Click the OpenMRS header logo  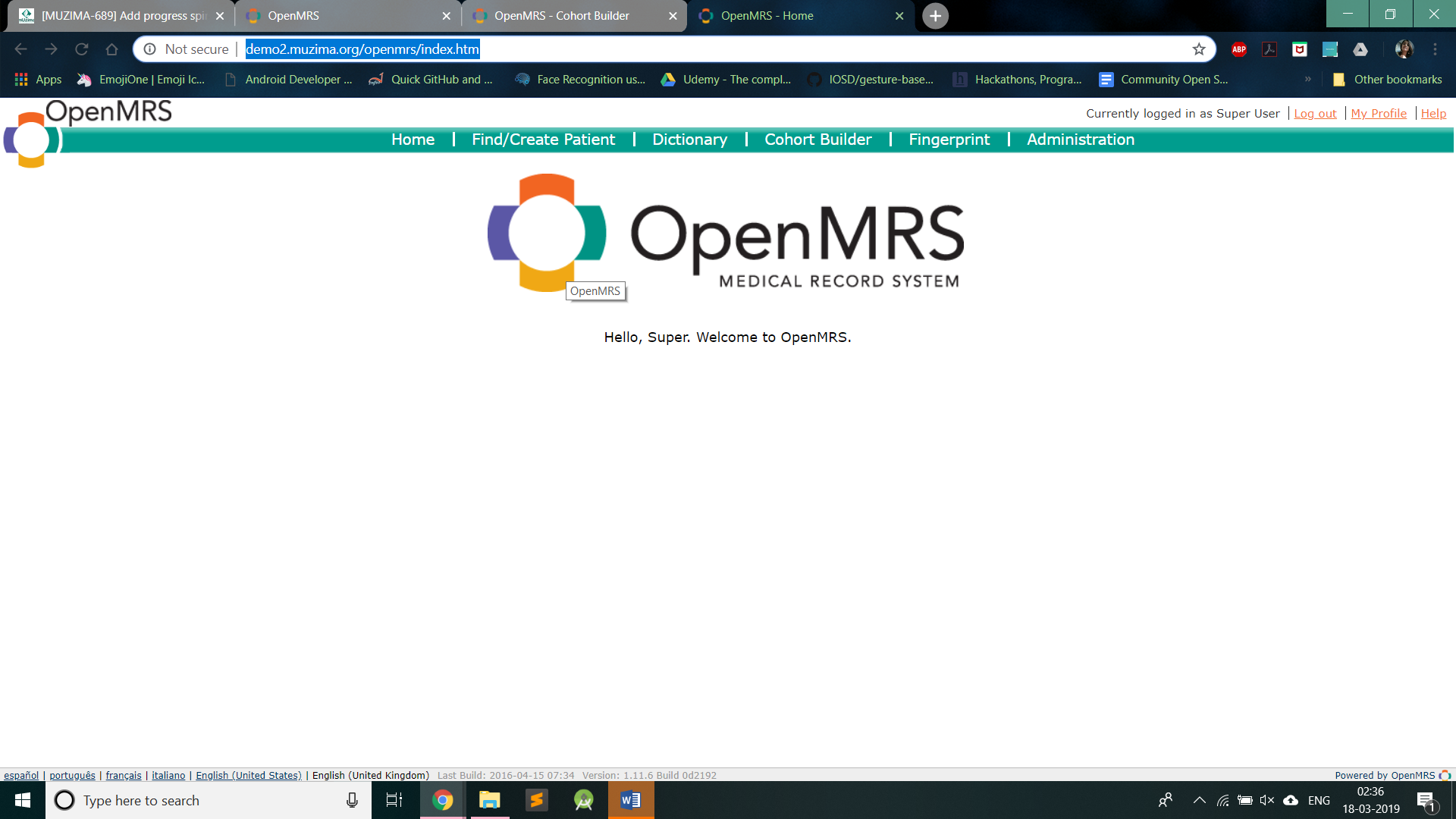tap(87, 134)
